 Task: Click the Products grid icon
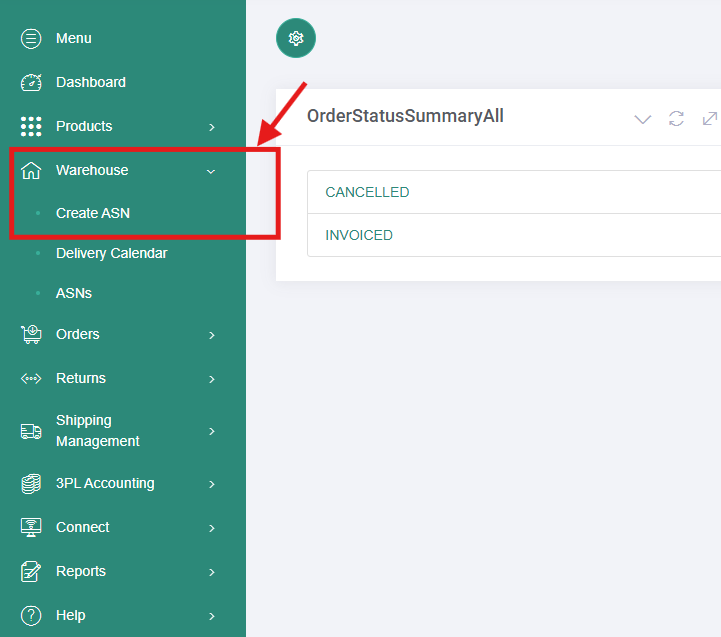(31, 127)
